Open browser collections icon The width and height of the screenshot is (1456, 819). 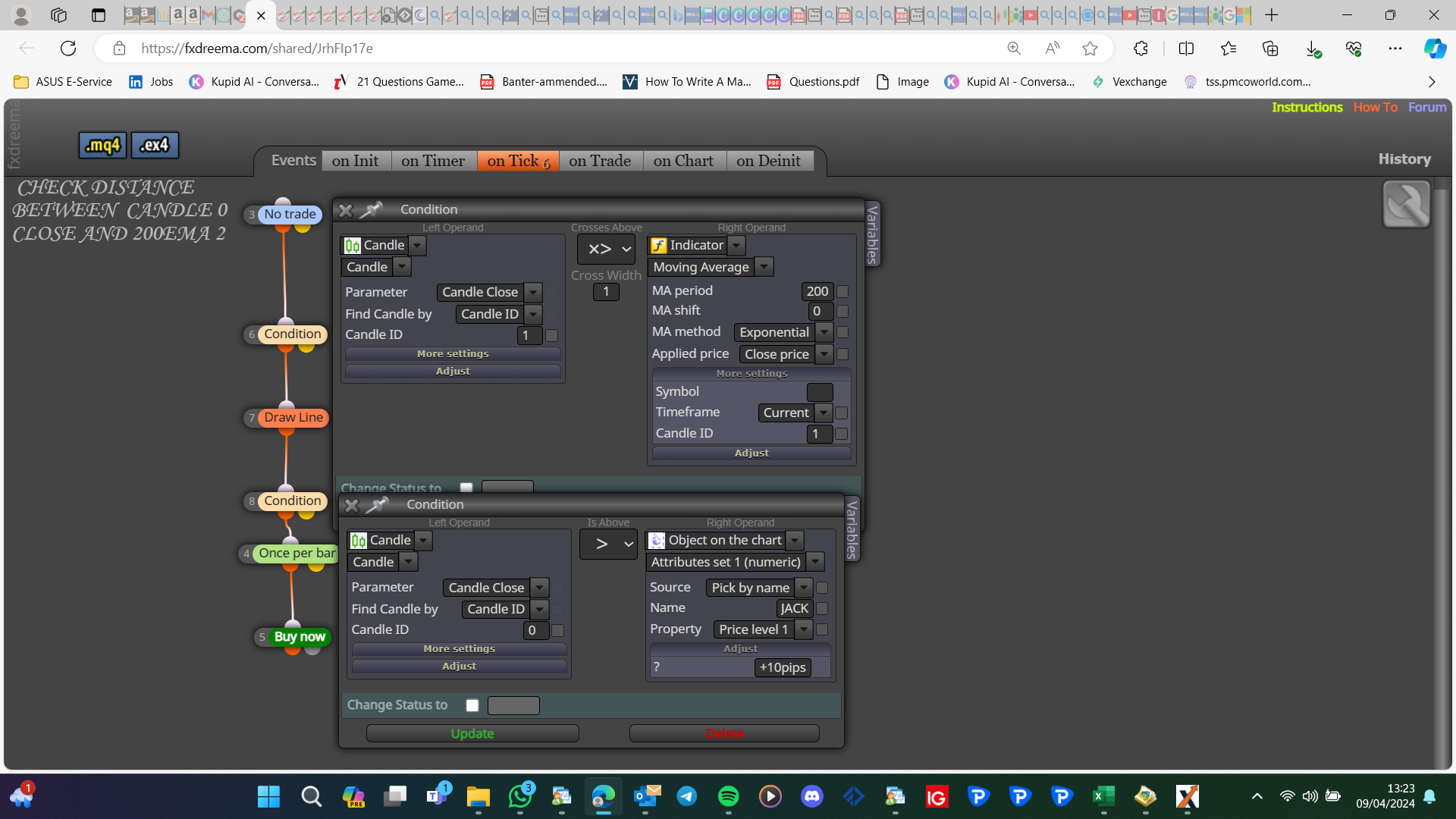click(x=1270, y=49)
